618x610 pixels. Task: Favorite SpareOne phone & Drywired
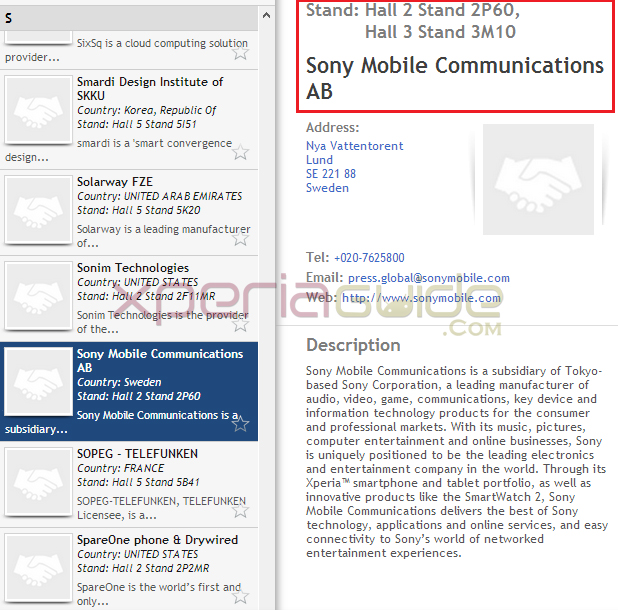click(x=240, y=597)
